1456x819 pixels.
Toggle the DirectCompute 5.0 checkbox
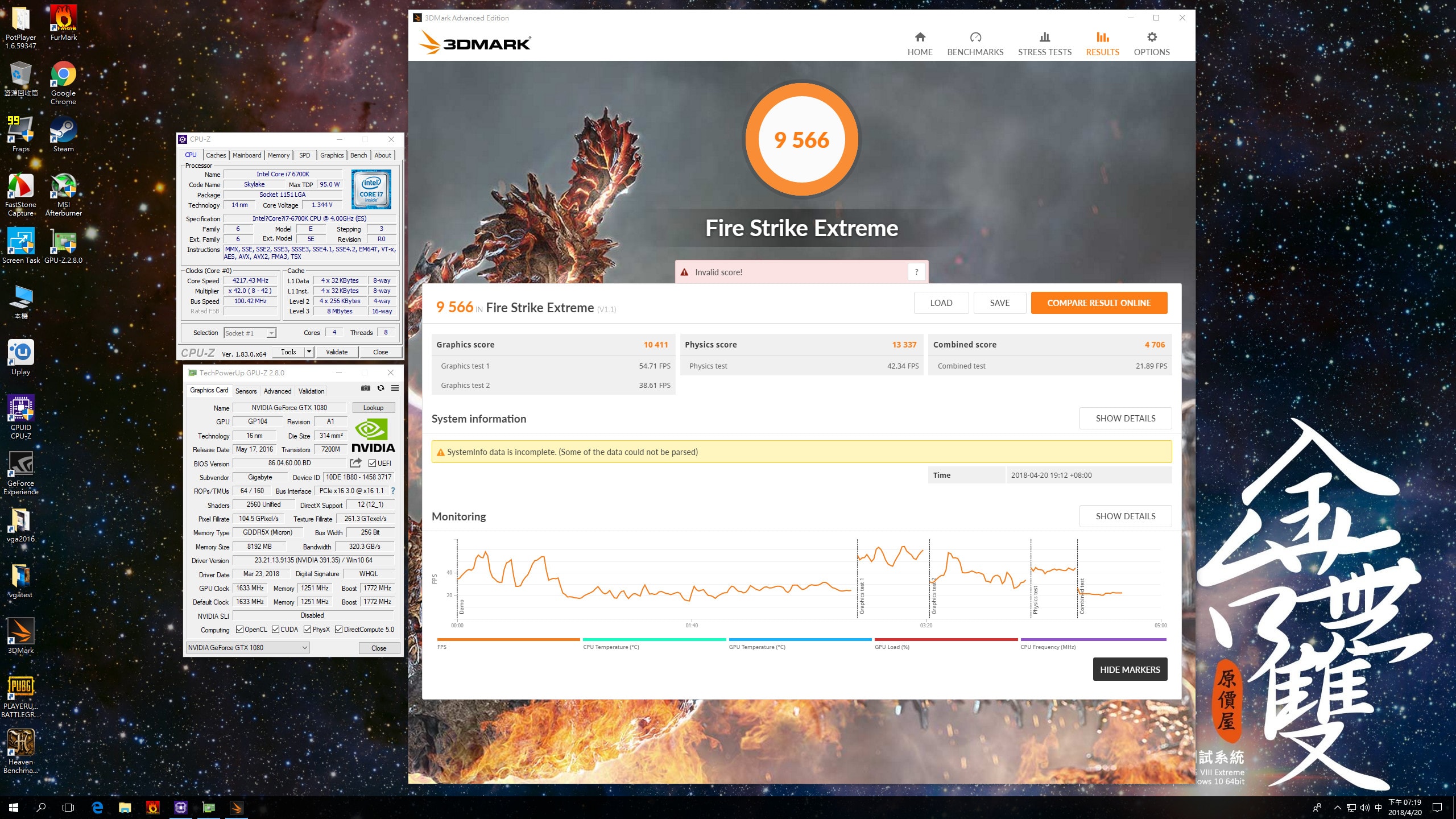tap(338, 630)
